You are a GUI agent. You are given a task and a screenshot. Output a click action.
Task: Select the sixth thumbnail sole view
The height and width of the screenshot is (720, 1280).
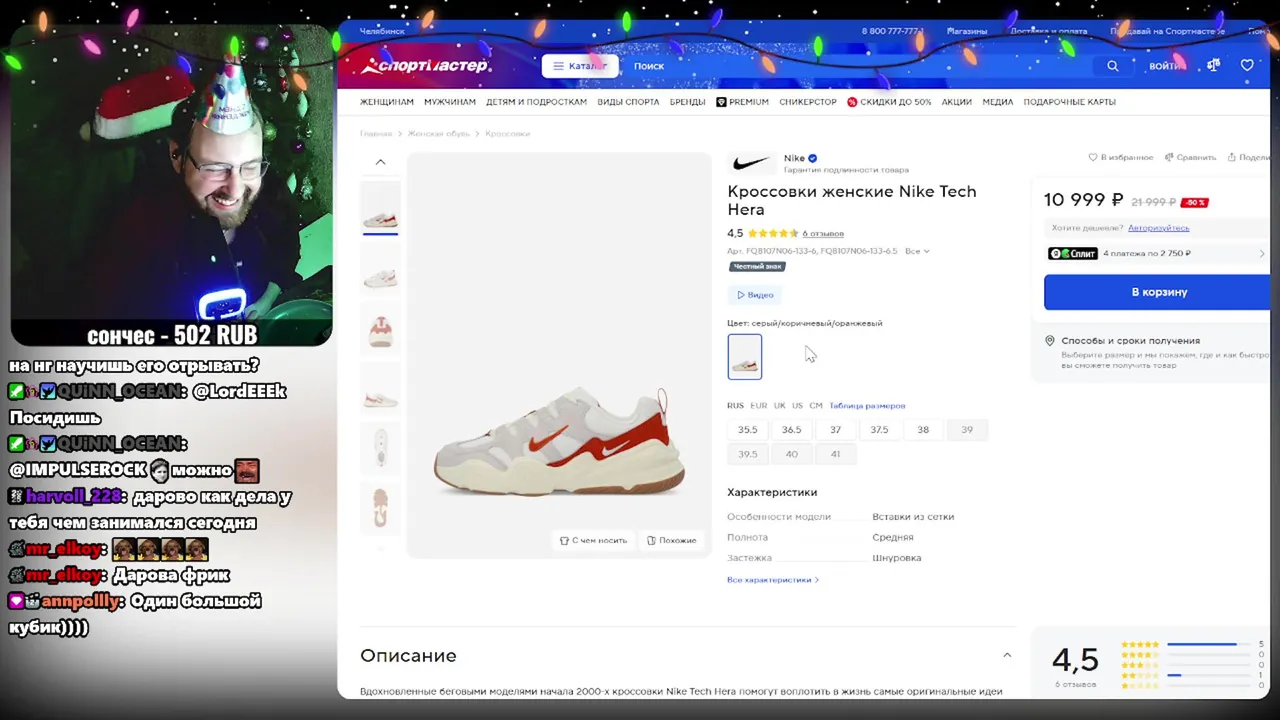(x=380, y=508)
